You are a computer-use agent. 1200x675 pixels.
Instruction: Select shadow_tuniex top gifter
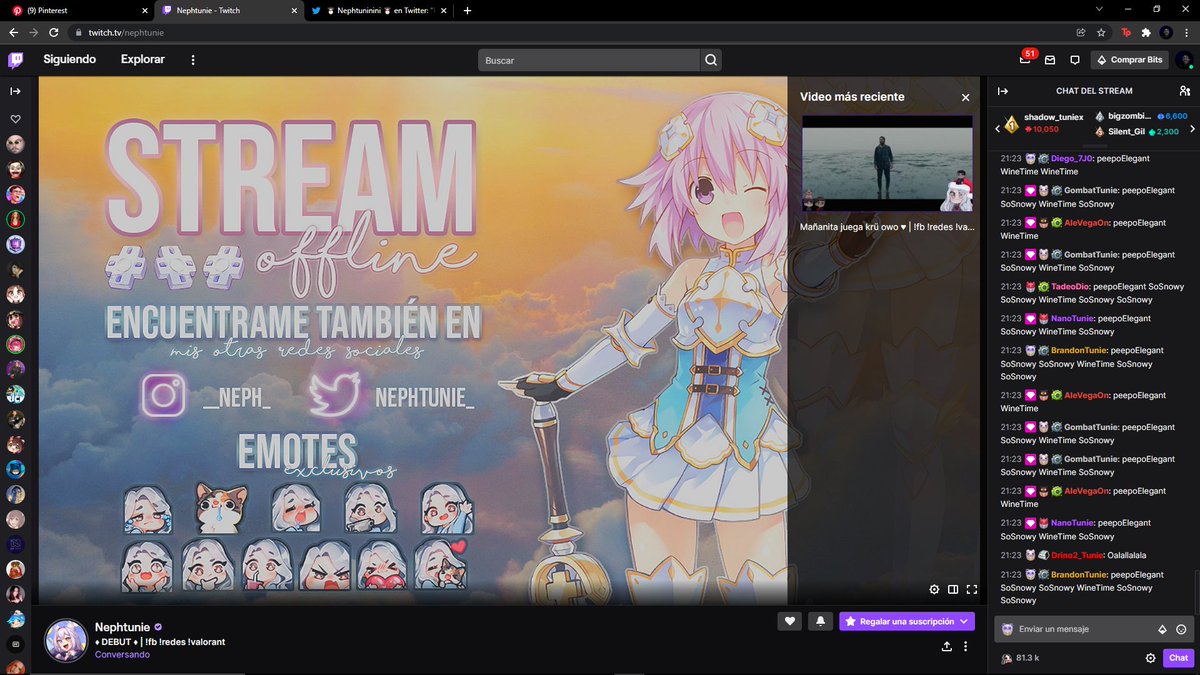[x=1045, y=123]
